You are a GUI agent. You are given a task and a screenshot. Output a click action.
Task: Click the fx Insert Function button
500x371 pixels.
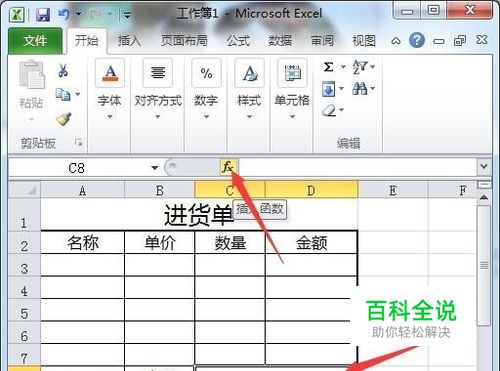coord(228,167)
